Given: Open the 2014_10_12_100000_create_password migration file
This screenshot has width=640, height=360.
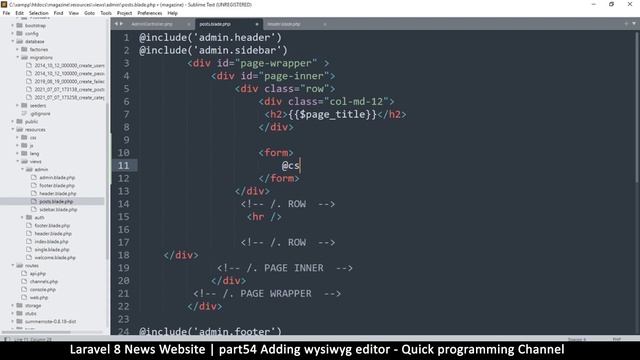Looking at the screenshot, I should click(x=69, y=73).
